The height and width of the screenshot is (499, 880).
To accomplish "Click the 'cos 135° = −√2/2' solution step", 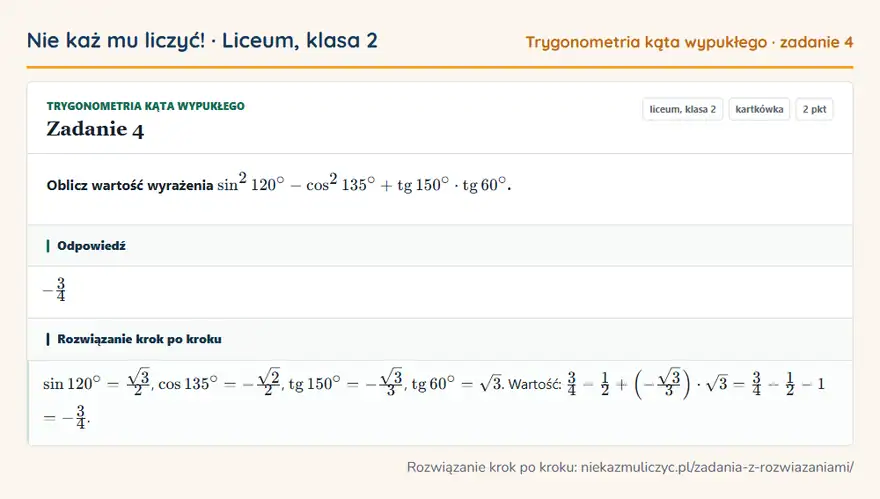I will [x=219, y=383].
